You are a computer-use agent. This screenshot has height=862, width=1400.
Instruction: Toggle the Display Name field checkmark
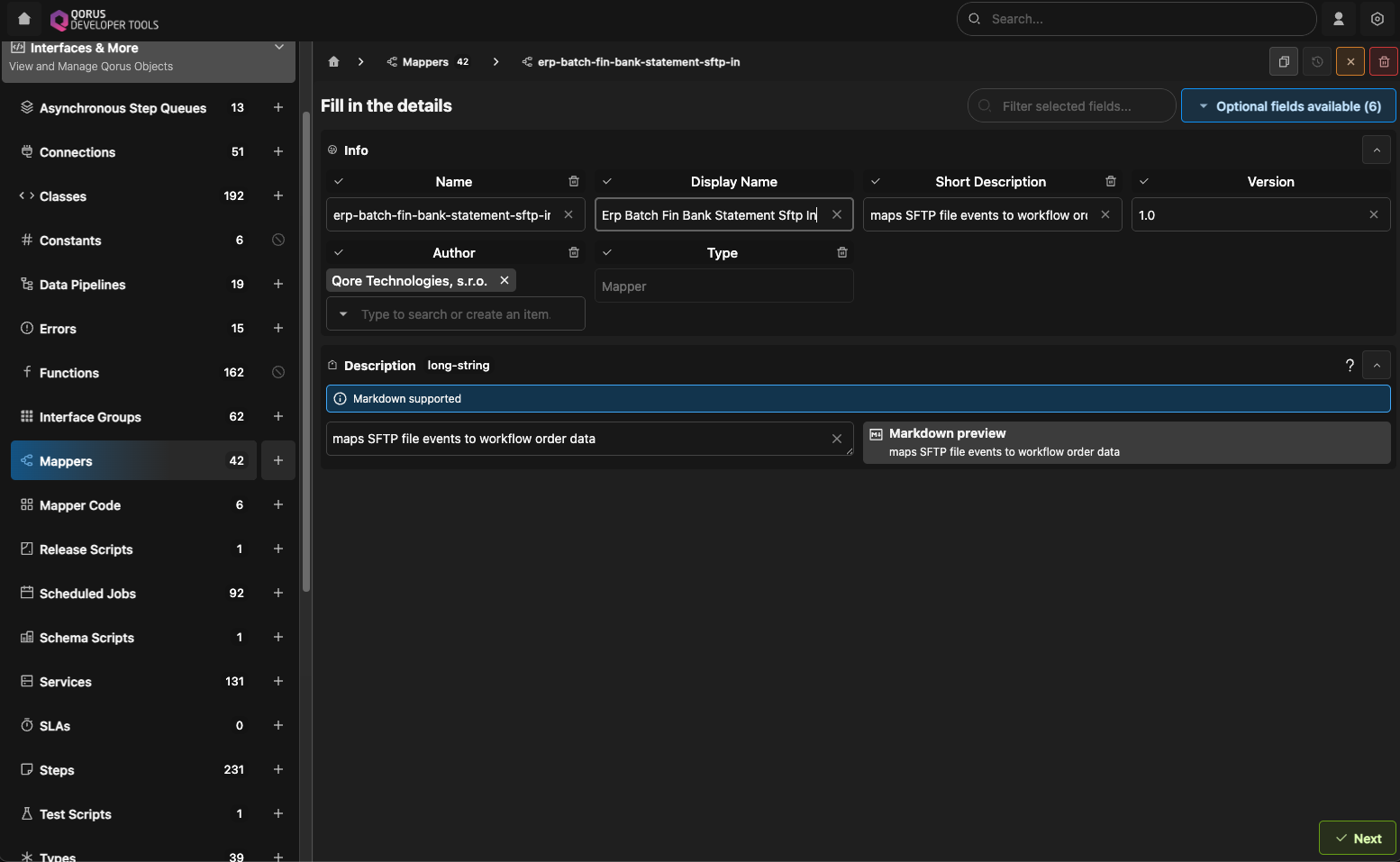pos(607,181)
